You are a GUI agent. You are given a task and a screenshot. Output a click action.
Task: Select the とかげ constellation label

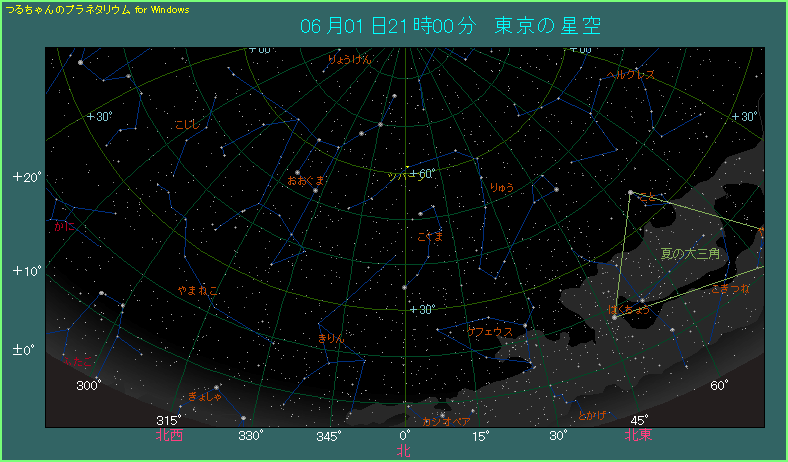click(x=592, y=415)
